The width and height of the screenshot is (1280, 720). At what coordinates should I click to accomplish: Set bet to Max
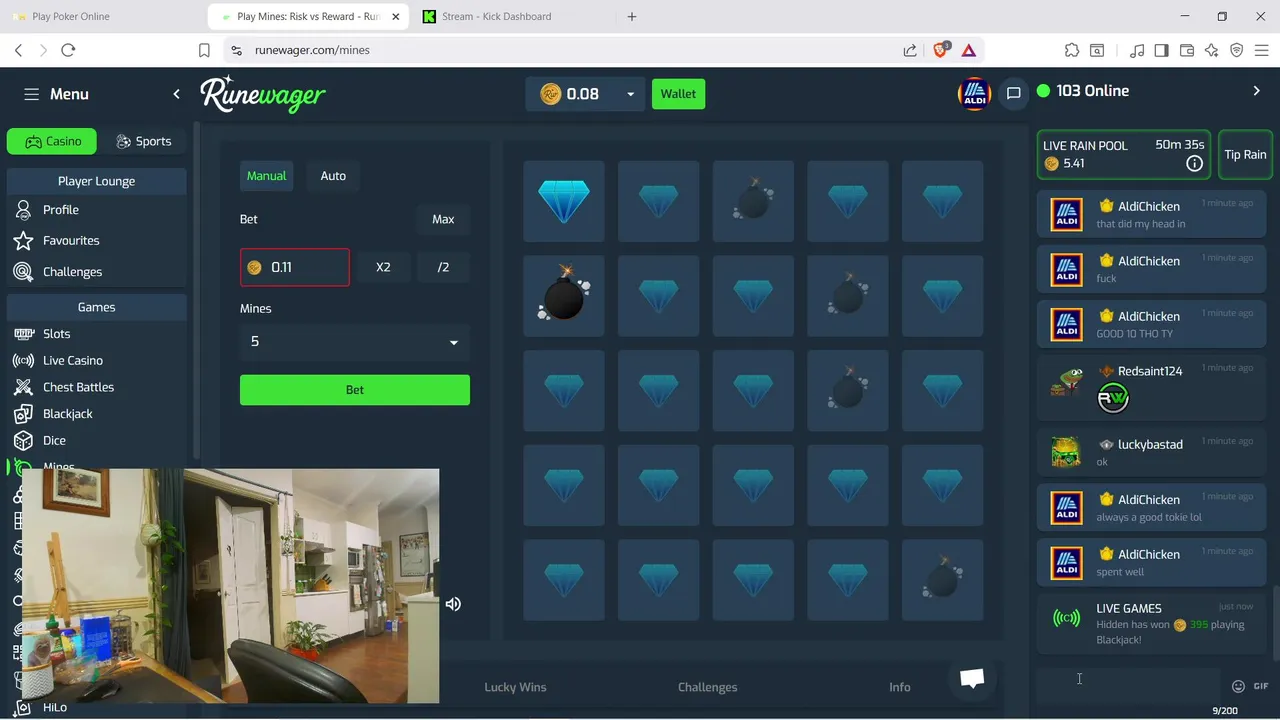pos(443,219)
